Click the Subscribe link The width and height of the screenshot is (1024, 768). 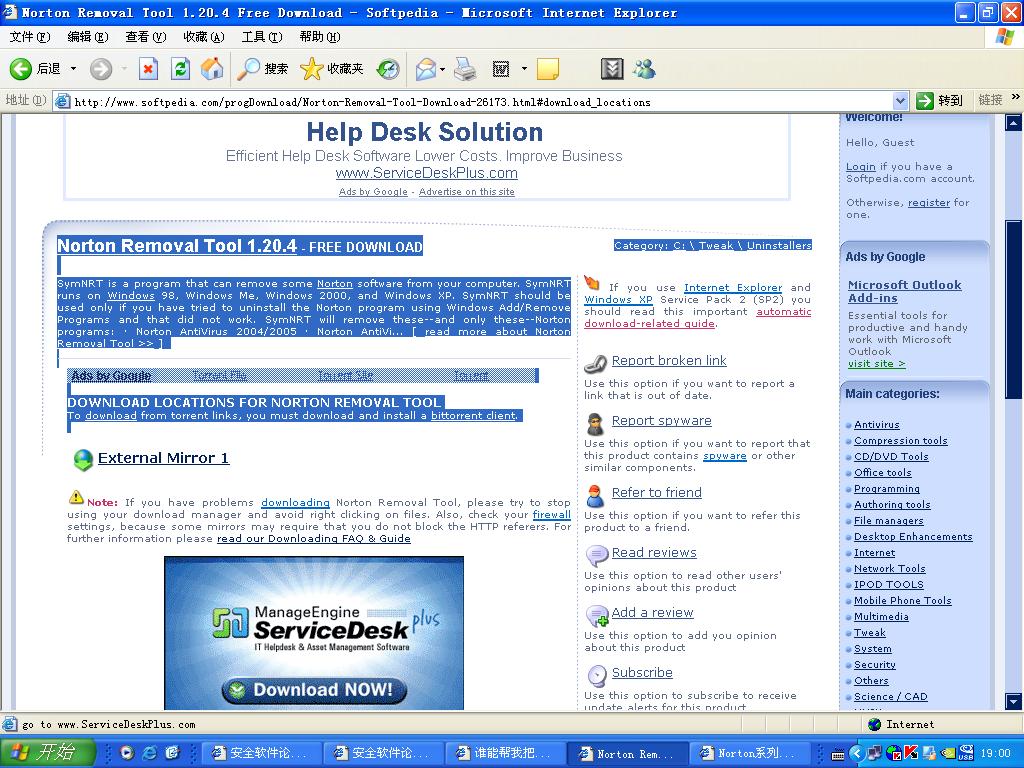pos(642,673)
